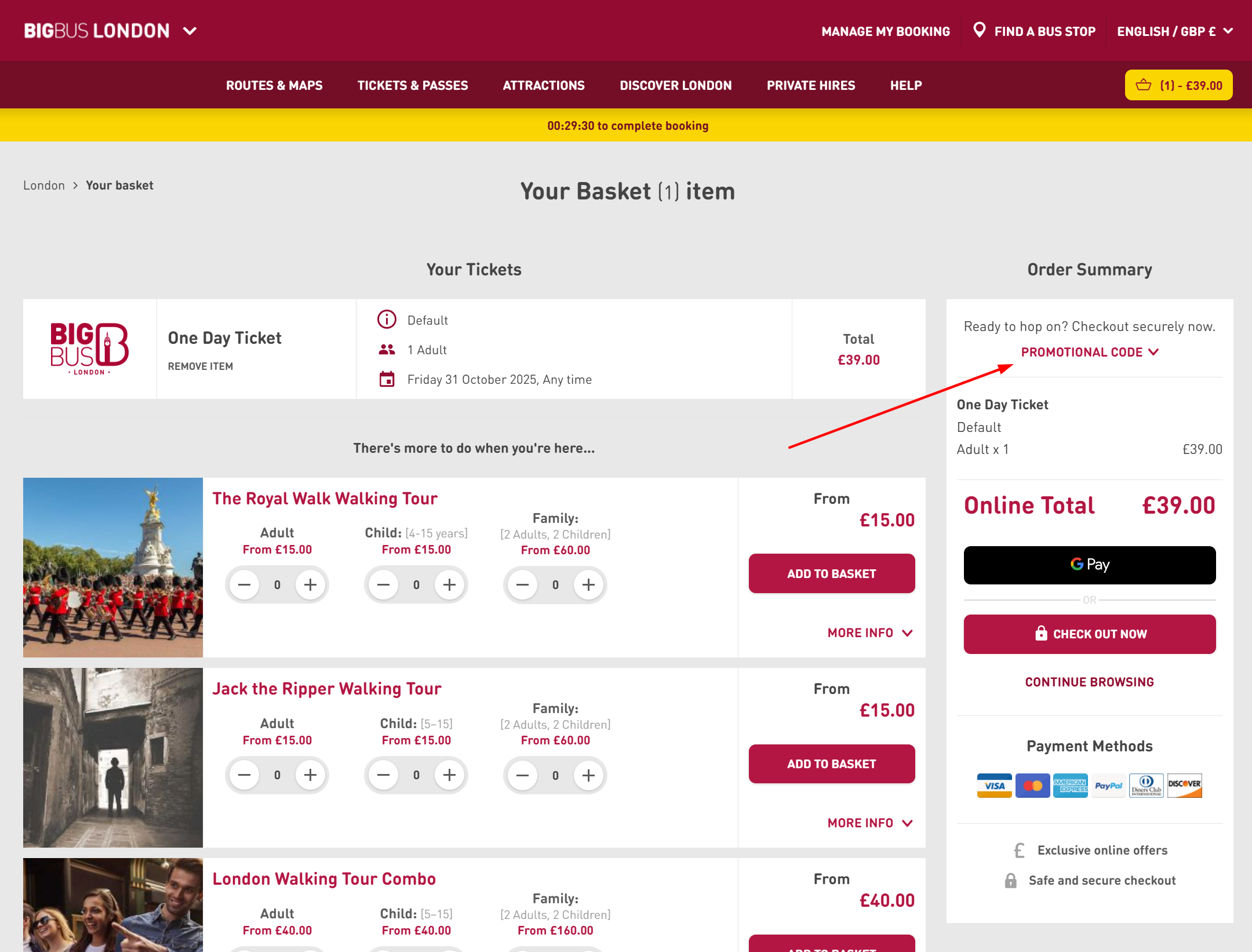Select the Discover payment icon
The width and height of the screenshot is (1252, 952).
click(1185, 786)
